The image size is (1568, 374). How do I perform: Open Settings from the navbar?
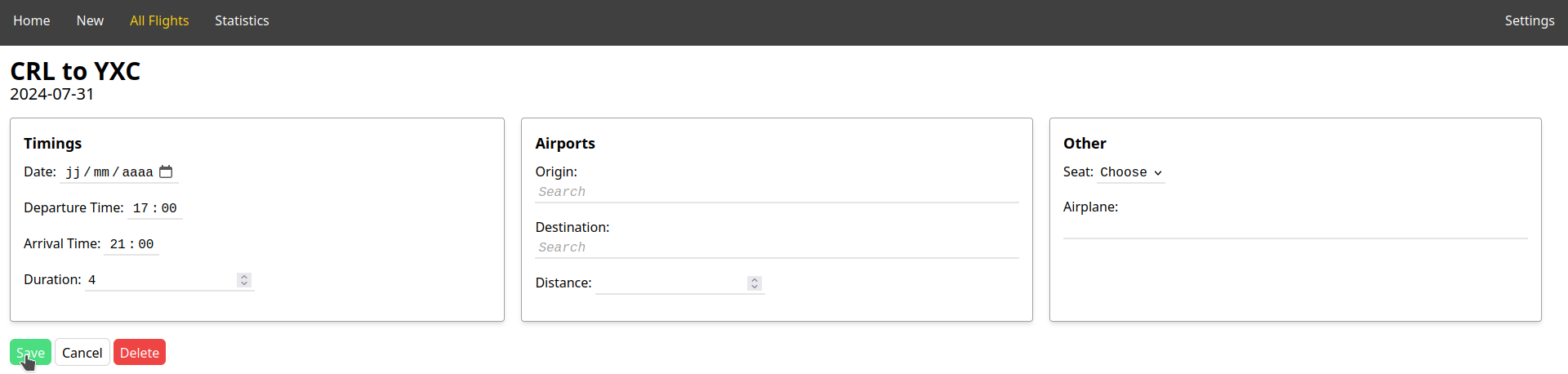1530,20
